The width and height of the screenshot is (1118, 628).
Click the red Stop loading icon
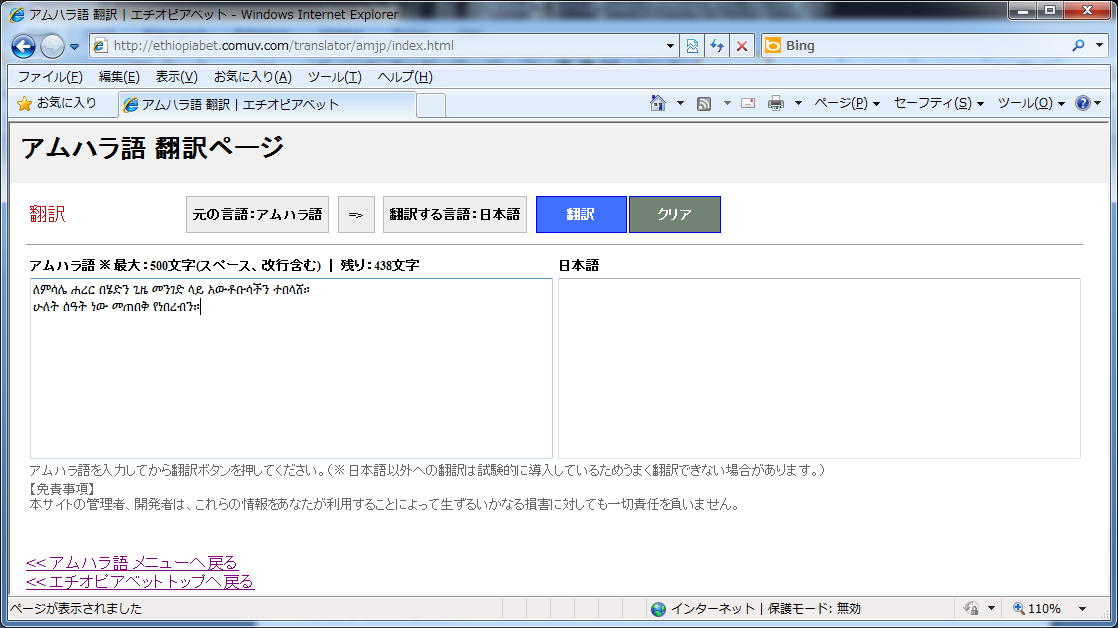pyautogui.click(x=742, y=46)
